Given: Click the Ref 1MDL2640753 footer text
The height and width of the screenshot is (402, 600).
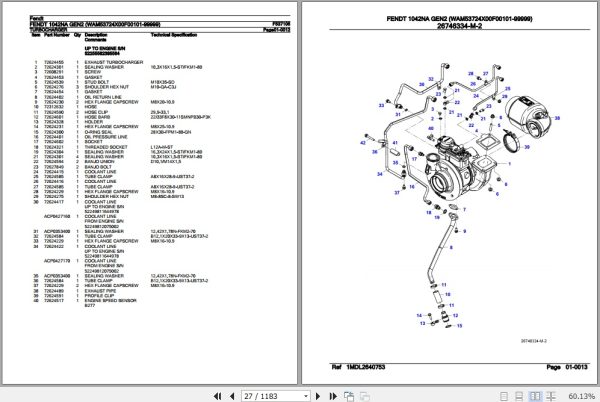Looking at the screenshot, I should click(x=358, y=367).
